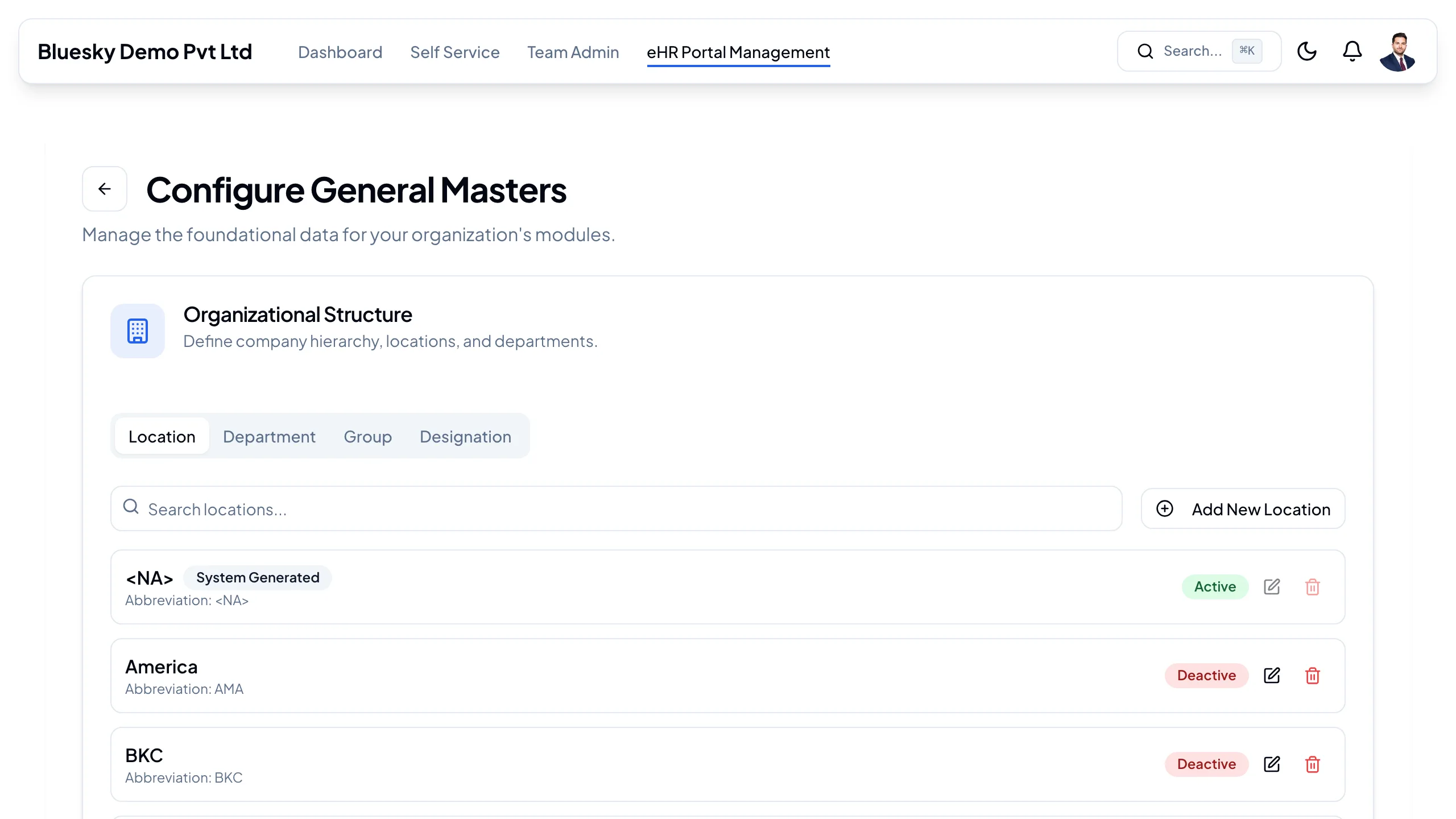Open Team Admin menu
The width and height of the screenshot is (1456, 819).
tap(573, 52)
